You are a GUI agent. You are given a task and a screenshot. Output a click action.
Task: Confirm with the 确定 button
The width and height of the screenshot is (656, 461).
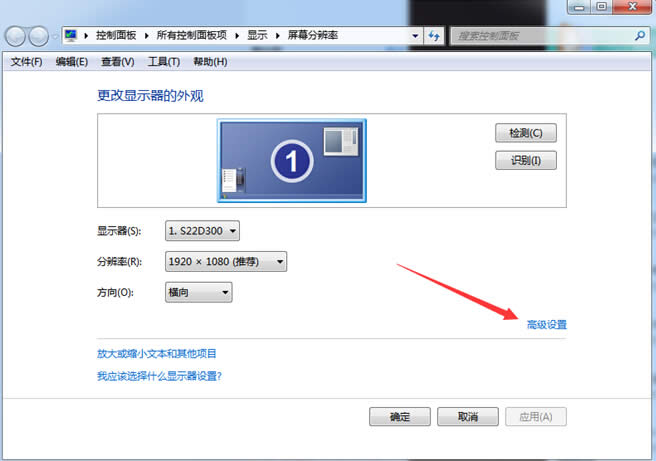[399, 416]
